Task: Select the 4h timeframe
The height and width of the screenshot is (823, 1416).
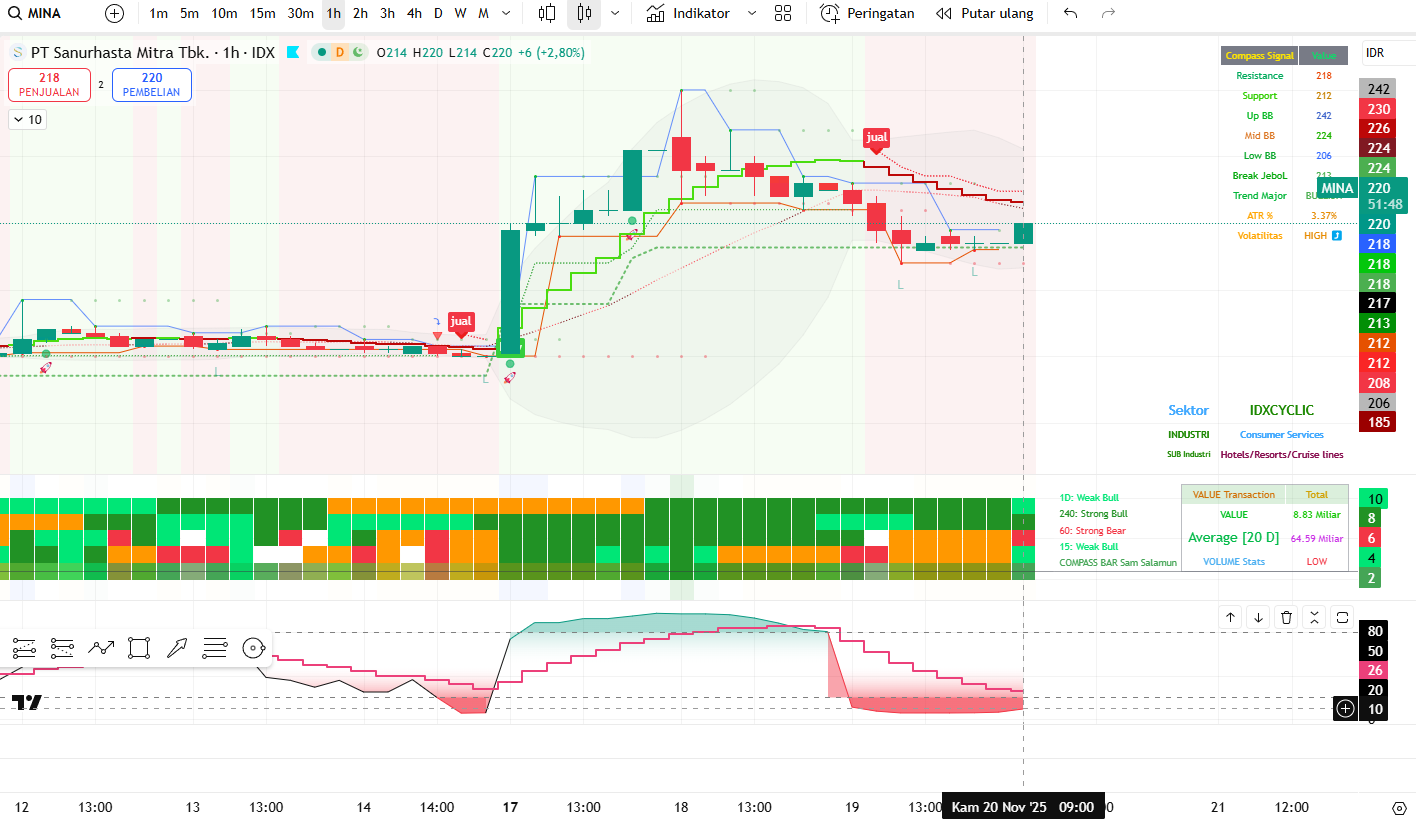Action: 414,13
